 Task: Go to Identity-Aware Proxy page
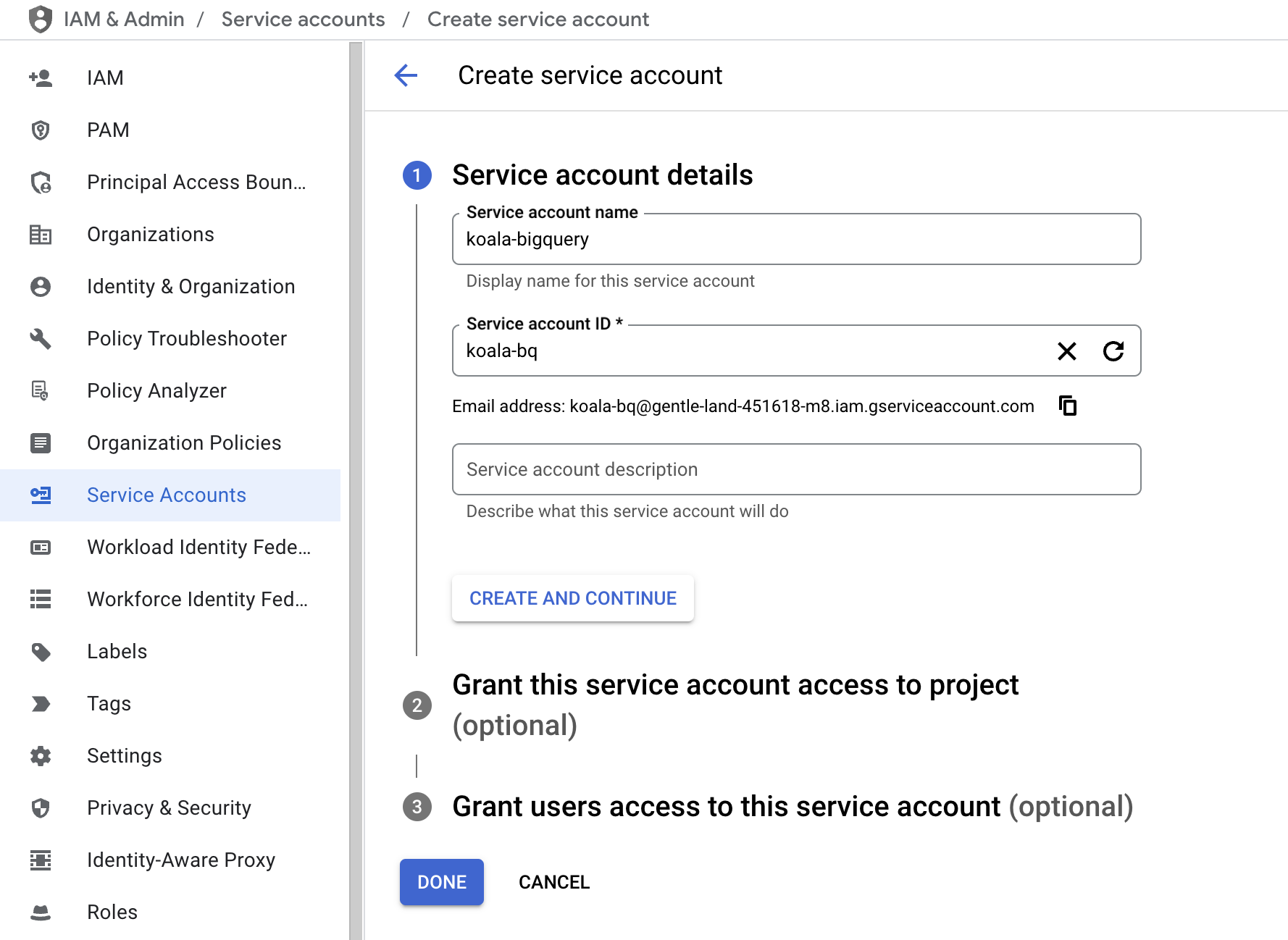coord(181,860)
